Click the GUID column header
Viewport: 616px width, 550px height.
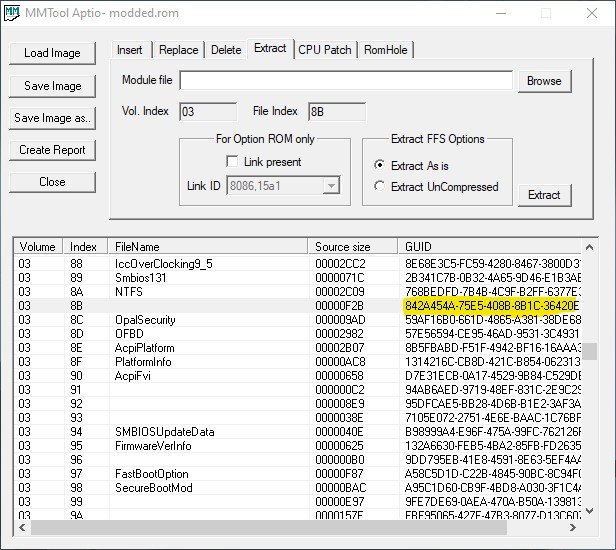[x=490, y=247]
